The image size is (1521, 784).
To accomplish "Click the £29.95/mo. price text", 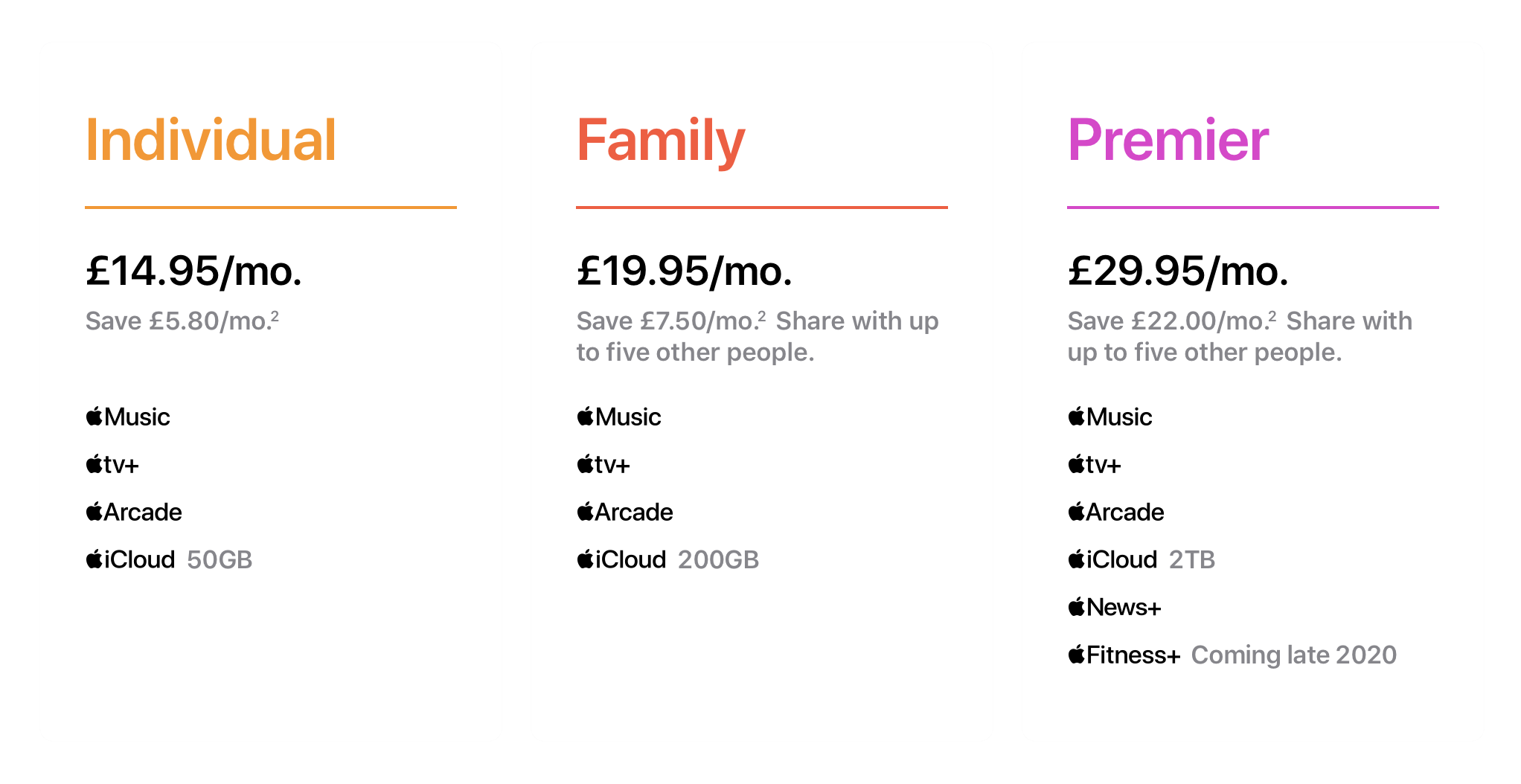I will click(1178, 271).
